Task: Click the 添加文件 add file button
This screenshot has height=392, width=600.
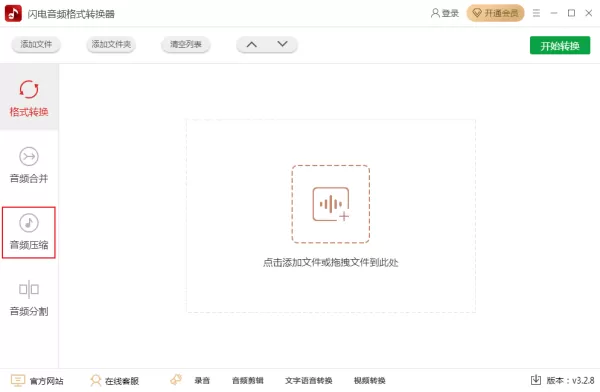Action: point(36,44)
